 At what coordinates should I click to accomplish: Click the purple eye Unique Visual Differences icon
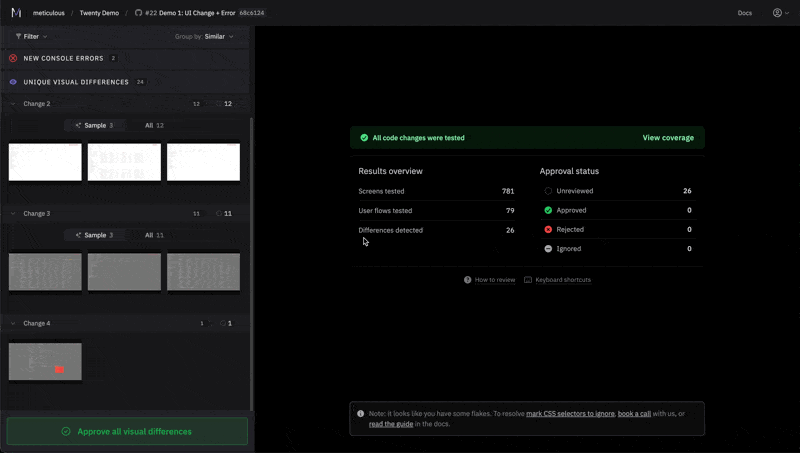(x=13, y=82)
